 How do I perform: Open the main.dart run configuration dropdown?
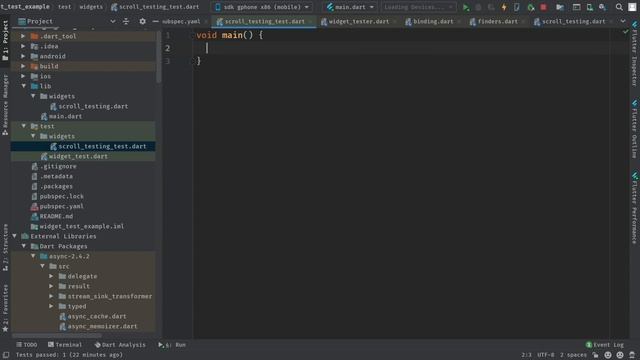click(x=350, y=7)
